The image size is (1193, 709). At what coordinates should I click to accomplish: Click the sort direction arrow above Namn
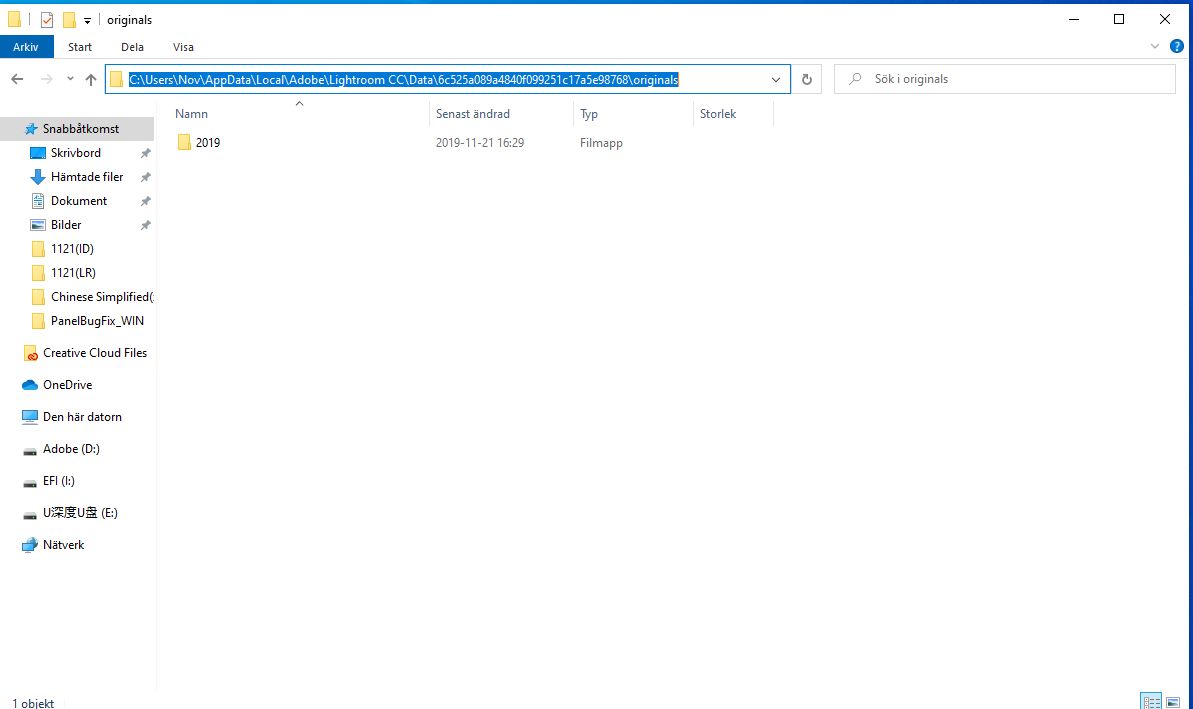(x=299, y=103)
